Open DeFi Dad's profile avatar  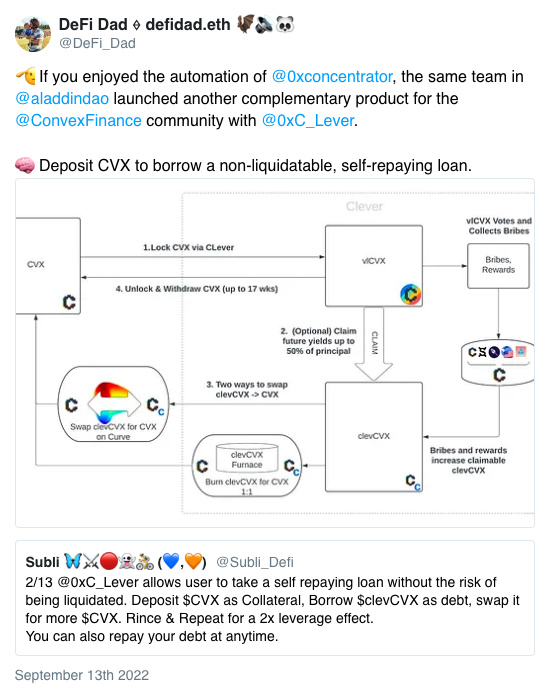33,34
